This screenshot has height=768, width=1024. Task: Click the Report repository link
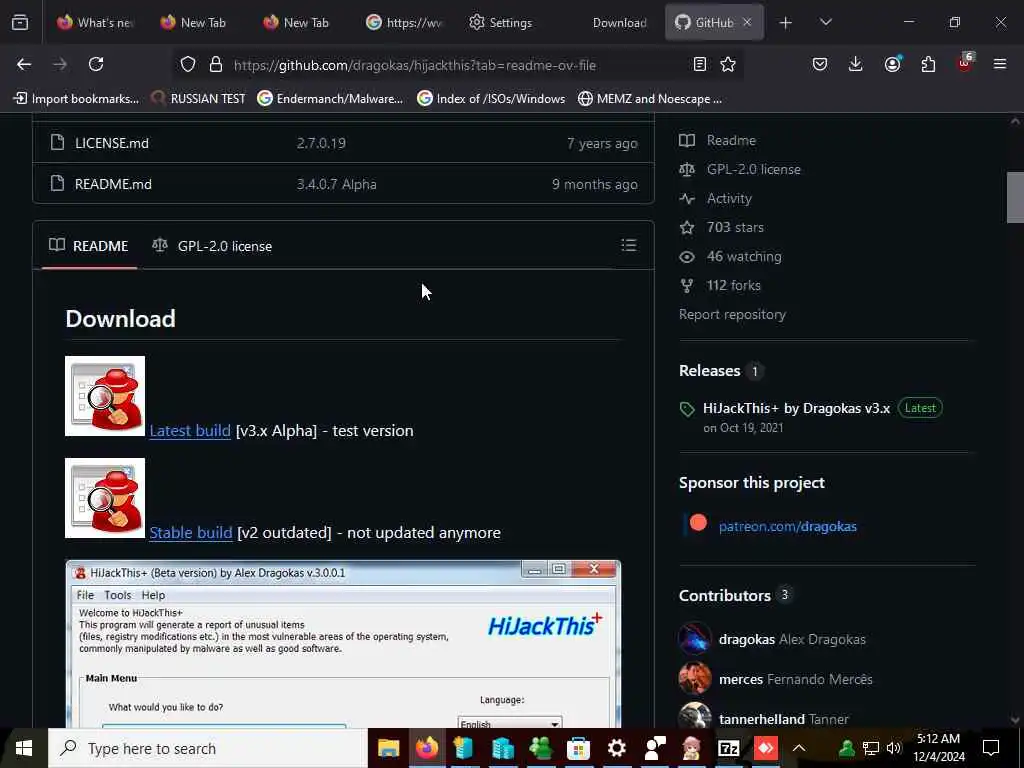click(732, 314)
